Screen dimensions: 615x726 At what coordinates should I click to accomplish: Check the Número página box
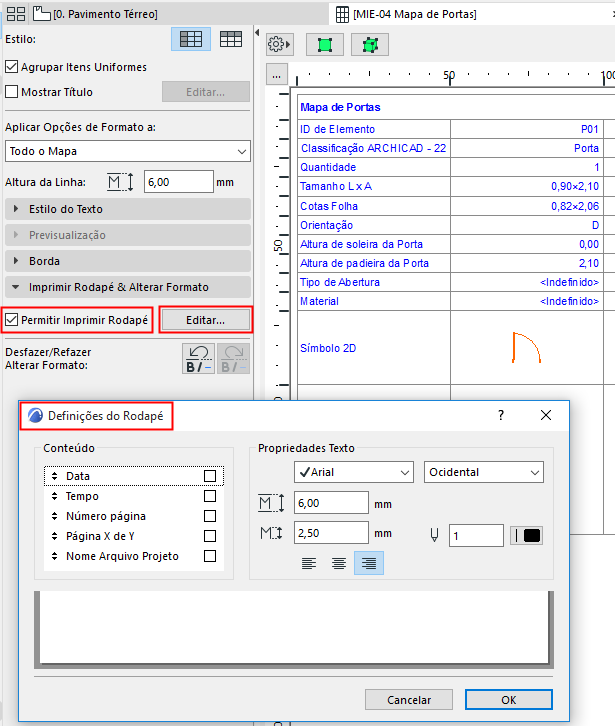click(x=210, y=516)
